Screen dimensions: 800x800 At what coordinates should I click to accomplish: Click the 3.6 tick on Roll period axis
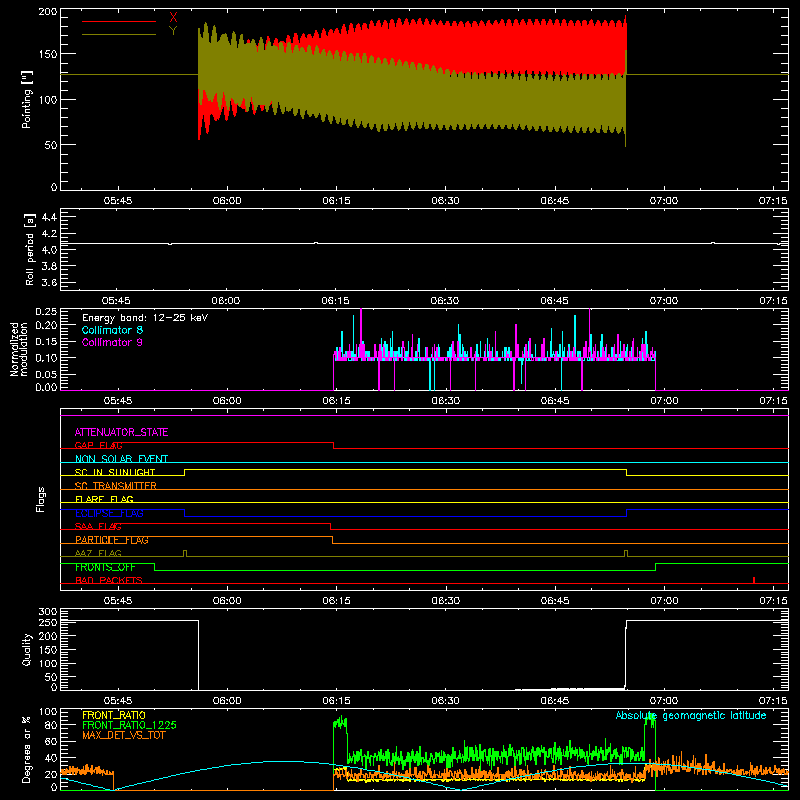49,282
